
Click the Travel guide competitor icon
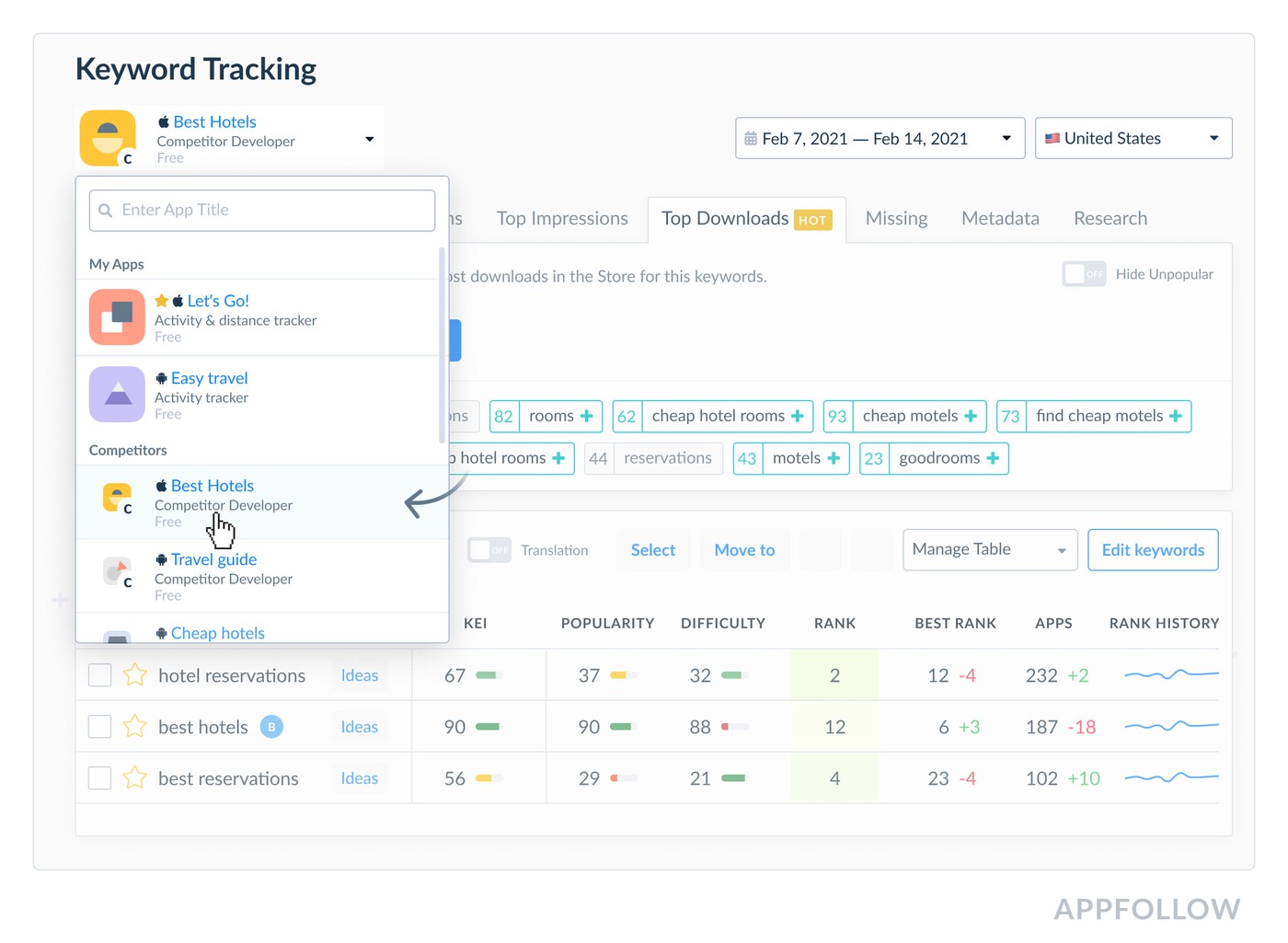tap(117, 572)
